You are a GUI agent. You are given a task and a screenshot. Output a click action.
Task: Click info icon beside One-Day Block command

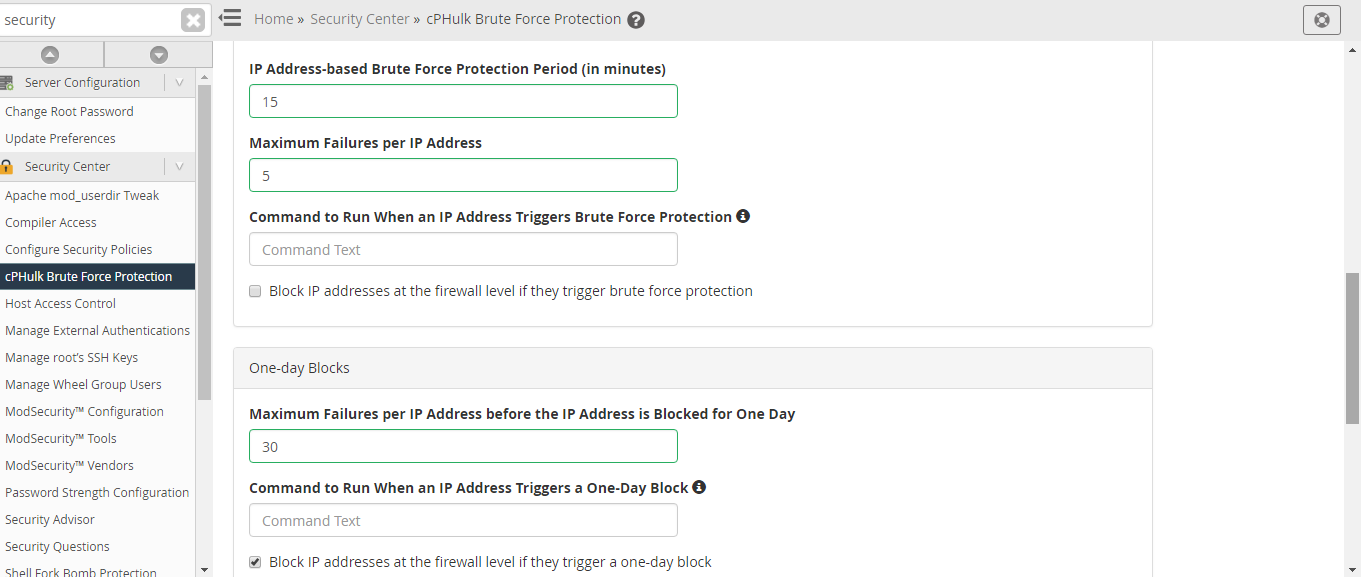pyautogui.click(x=699, y=487)
